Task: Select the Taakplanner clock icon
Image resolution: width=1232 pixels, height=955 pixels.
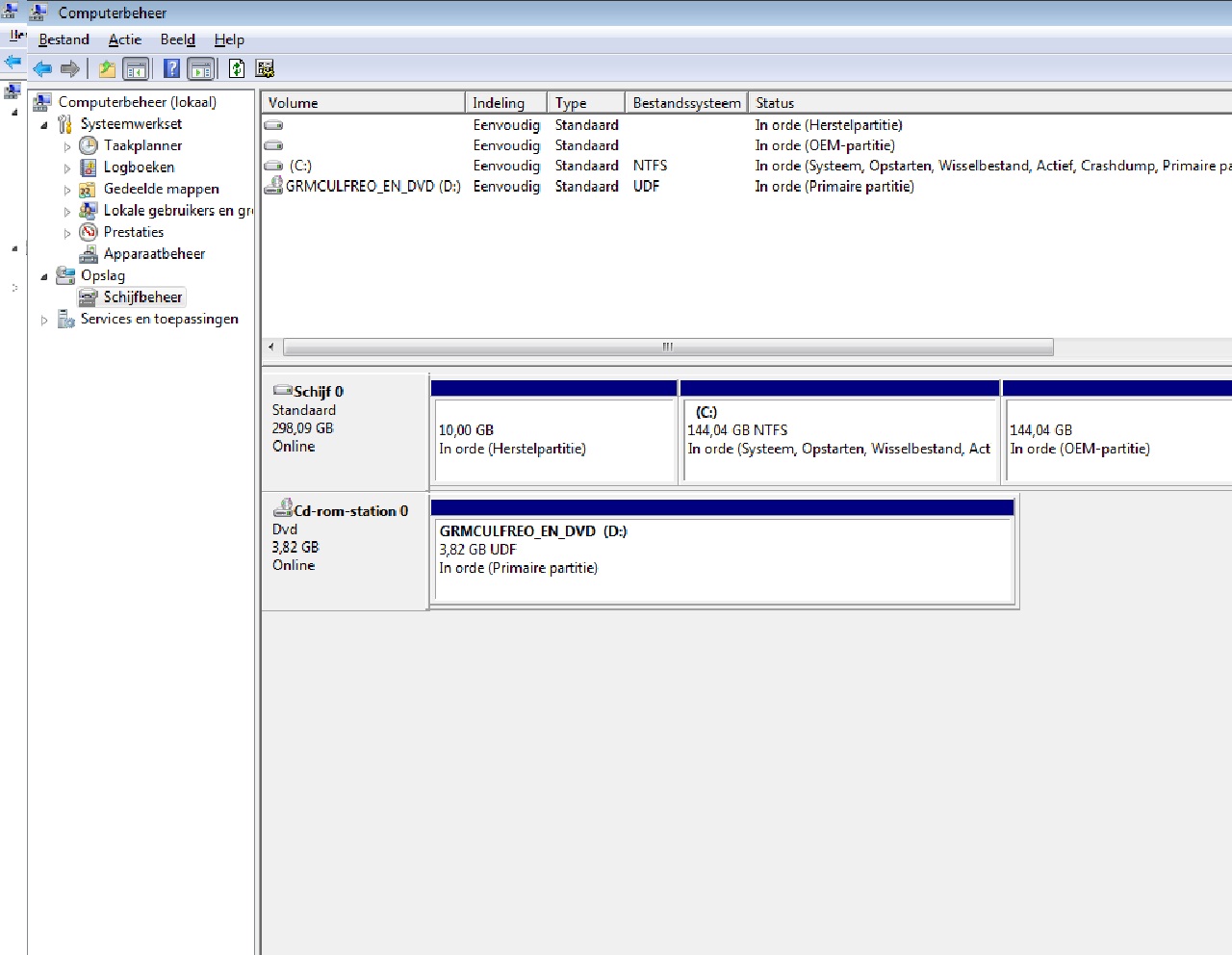Action: 89,145
